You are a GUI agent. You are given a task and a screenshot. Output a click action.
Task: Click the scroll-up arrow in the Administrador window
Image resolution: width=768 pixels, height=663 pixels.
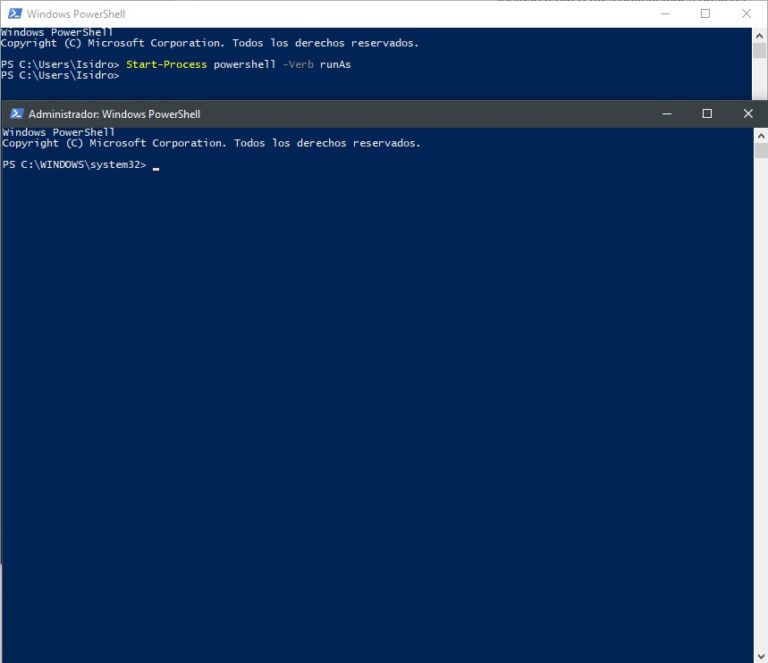761,135
